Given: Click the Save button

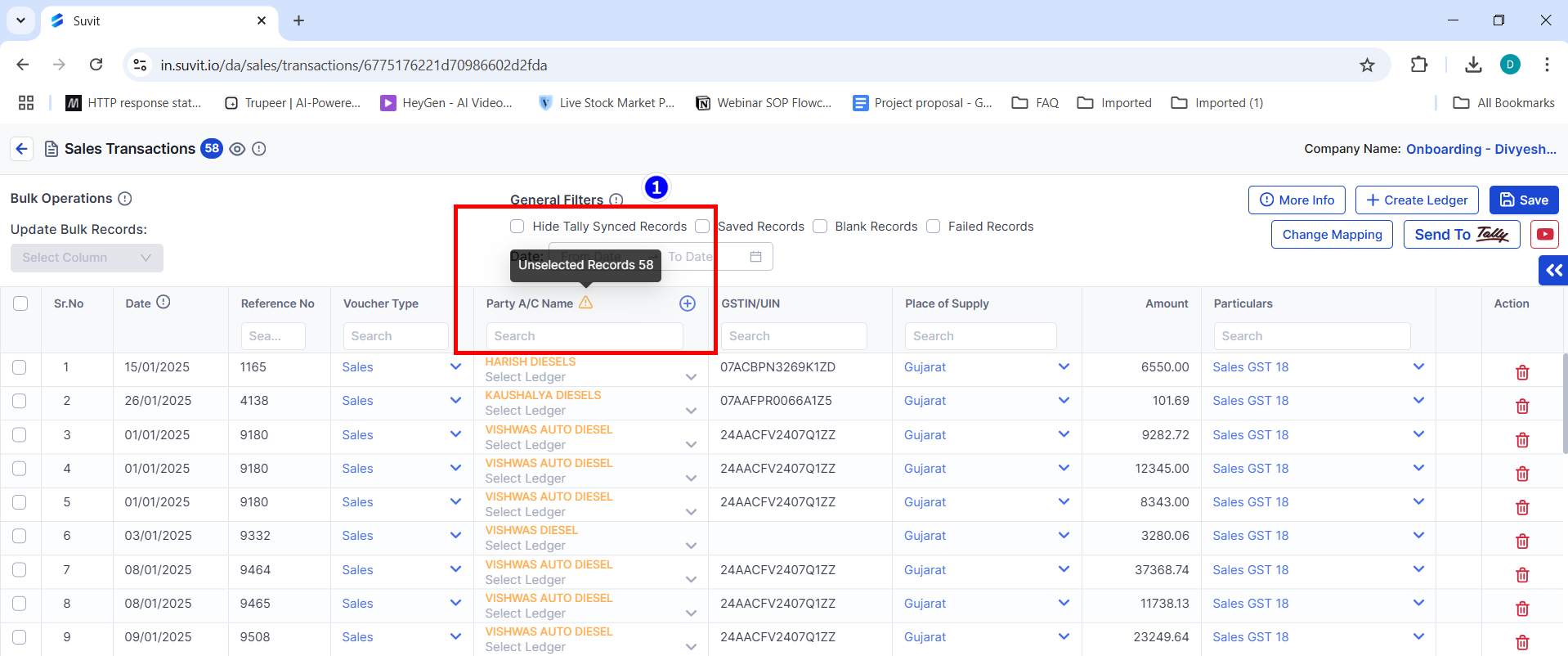Looking at the screenshot, I should coord(1524,200).
